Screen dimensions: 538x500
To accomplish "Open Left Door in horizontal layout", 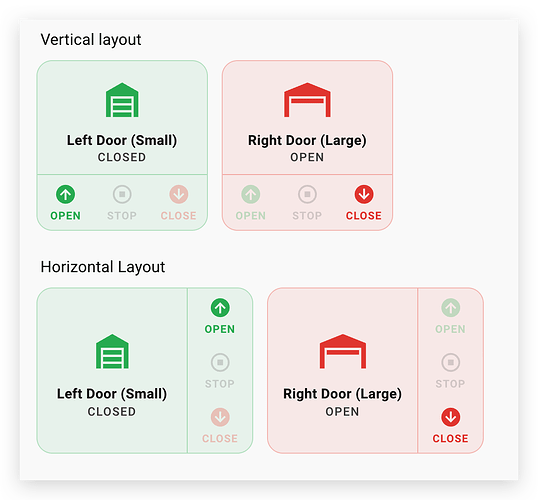I will click(220, 316).
